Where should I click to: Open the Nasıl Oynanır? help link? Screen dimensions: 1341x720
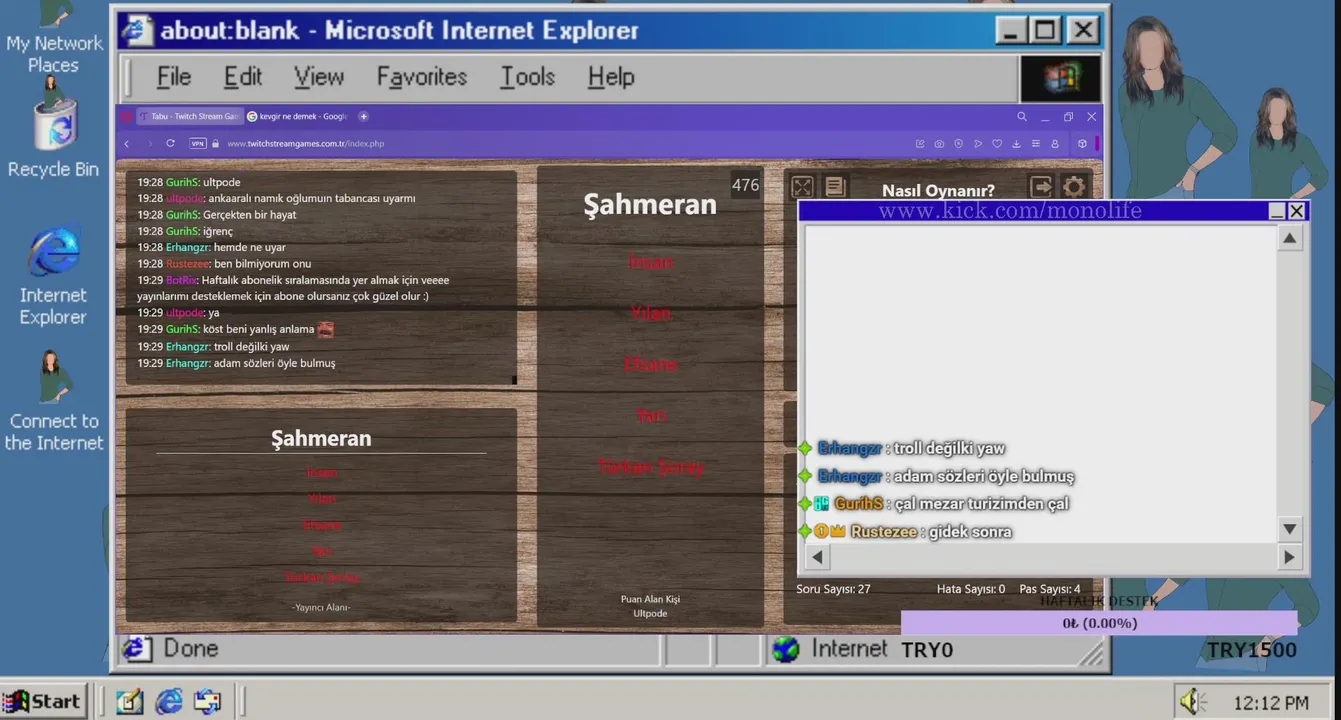point(938,190)
